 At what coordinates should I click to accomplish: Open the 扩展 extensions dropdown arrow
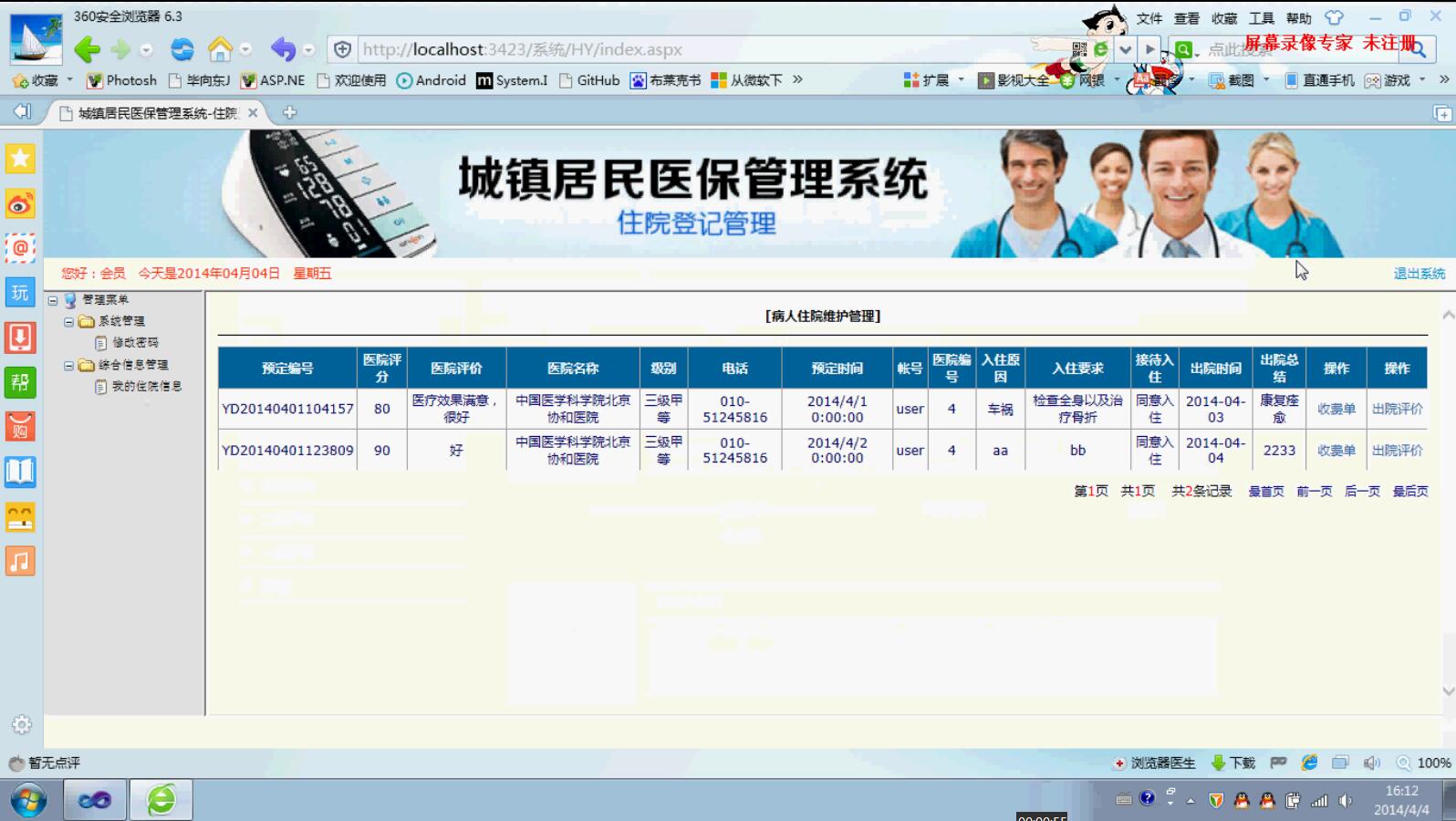962,80
